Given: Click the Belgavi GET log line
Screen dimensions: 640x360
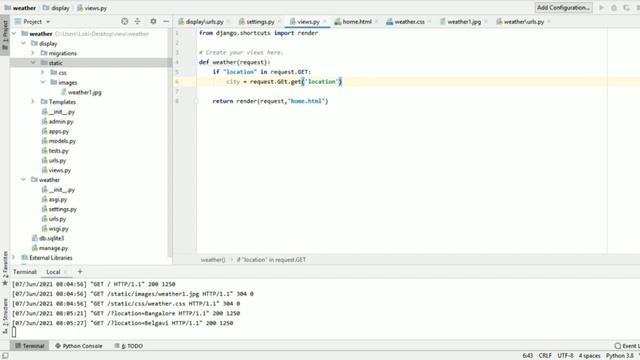Looking at the screenshot, I should tap(122, 323).
